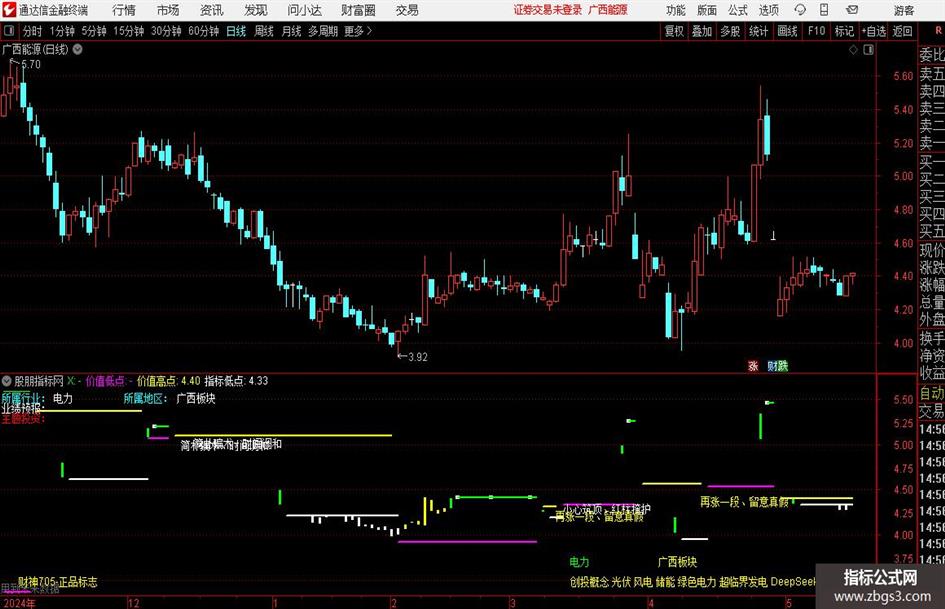Click the 2024年 year marker on time axis
The width and height of the screenshot is (945, 609).
(x=19, y=603)
